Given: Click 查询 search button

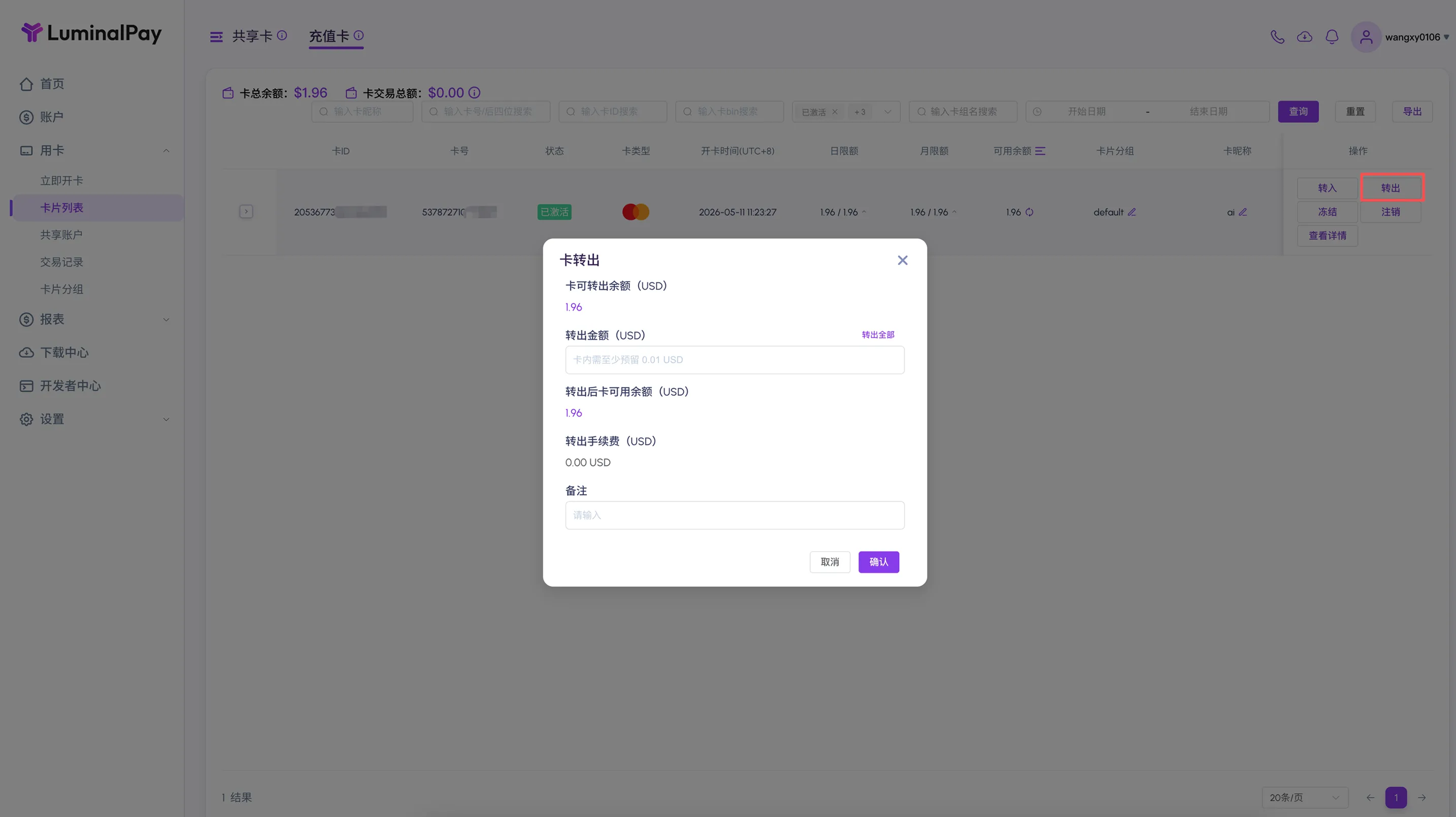Looking at the screenshot, I should click(x=1298, y=112).
